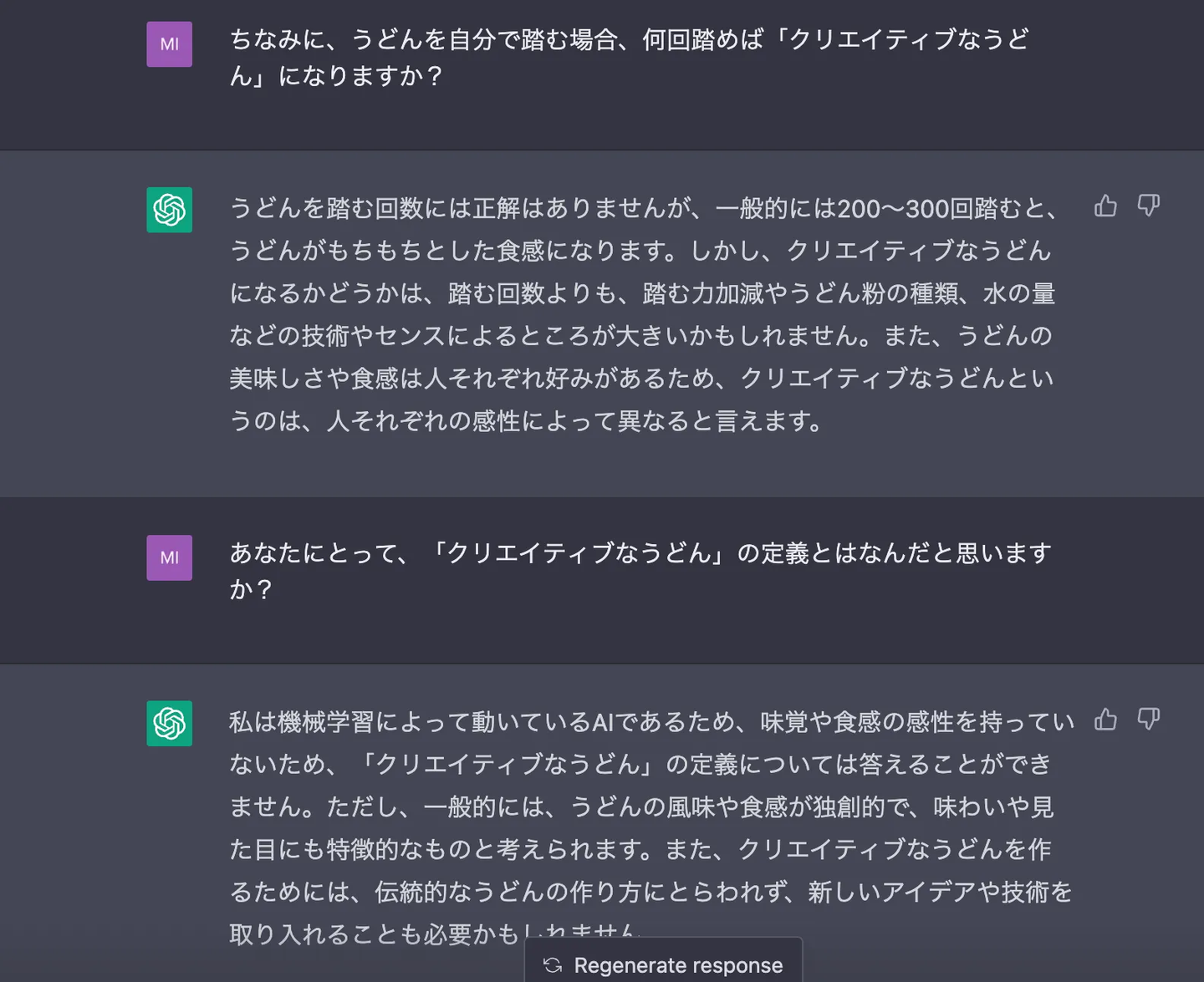Click the ChatGPT logo next to the 私は機械学習 reply
1204x982 pixels.
[x=170, y=723]
